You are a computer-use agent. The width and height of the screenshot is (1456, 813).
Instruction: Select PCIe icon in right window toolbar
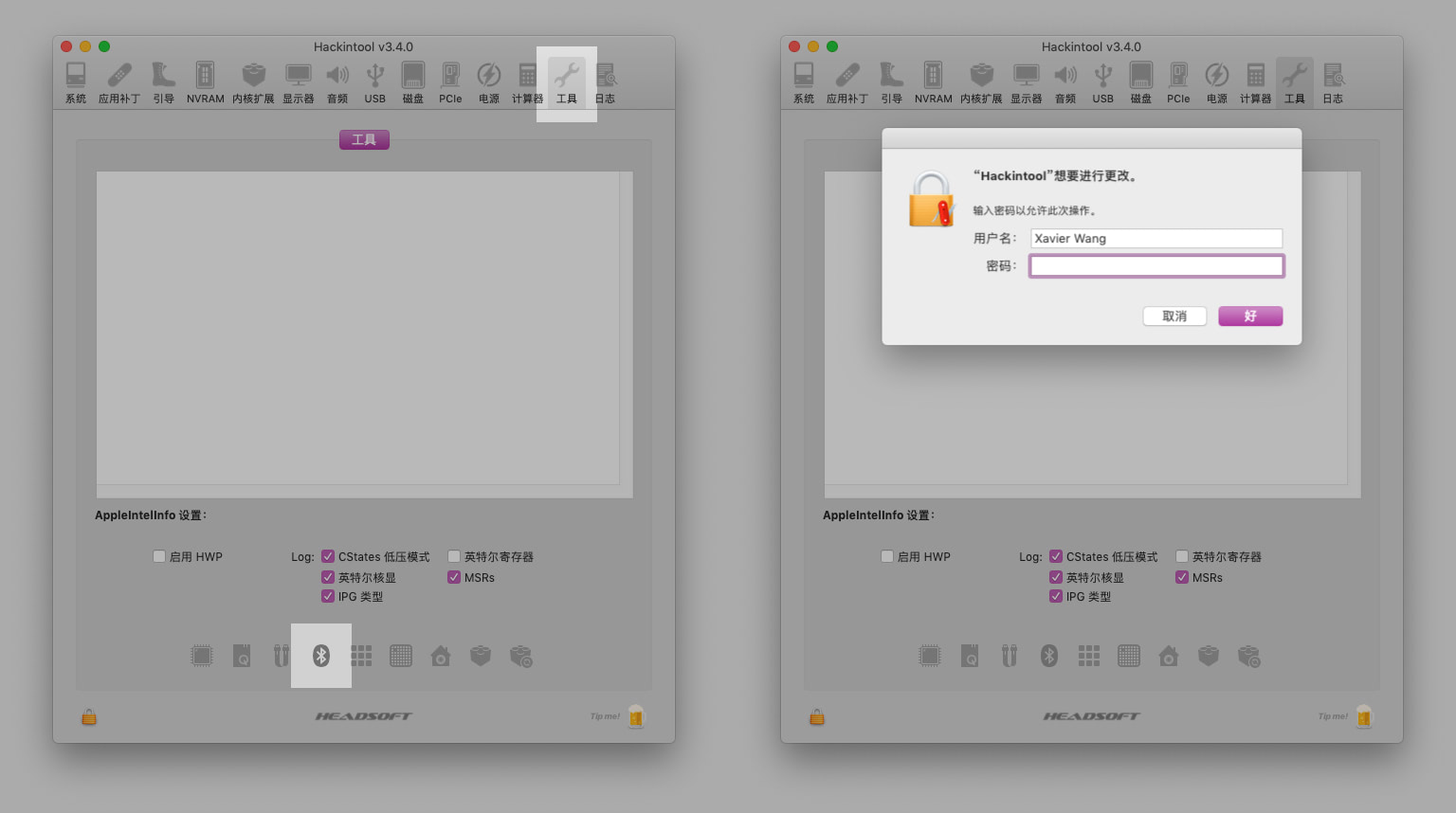pos(1179,82)
